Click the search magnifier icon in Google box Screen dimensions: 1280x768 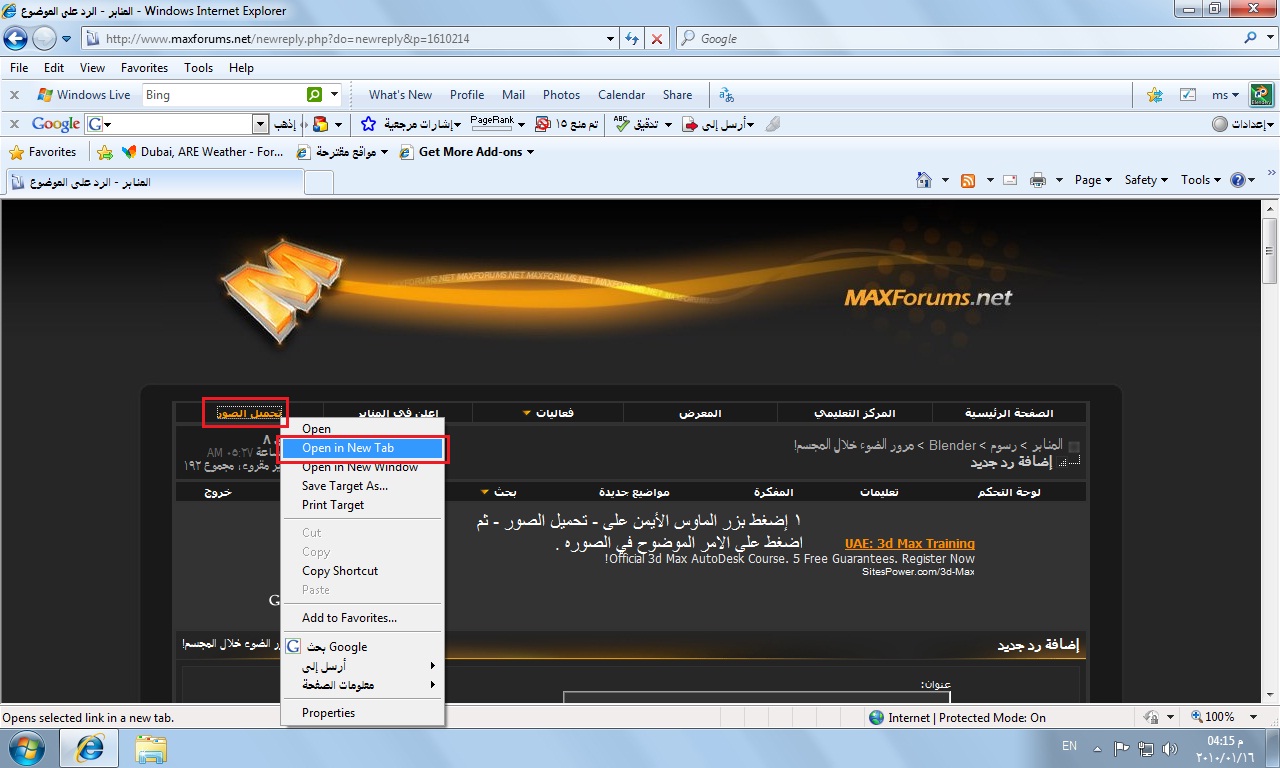(x=1251, y=38)
